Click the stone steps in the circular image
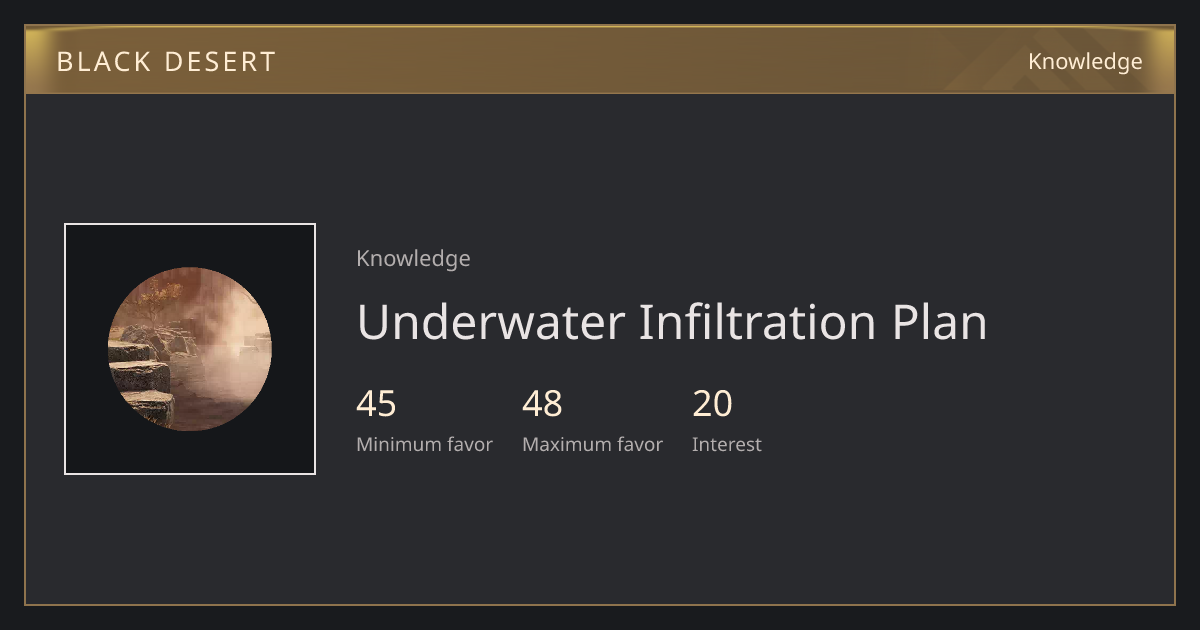Screen dimensions: 1200x630 tap(142, 378)
